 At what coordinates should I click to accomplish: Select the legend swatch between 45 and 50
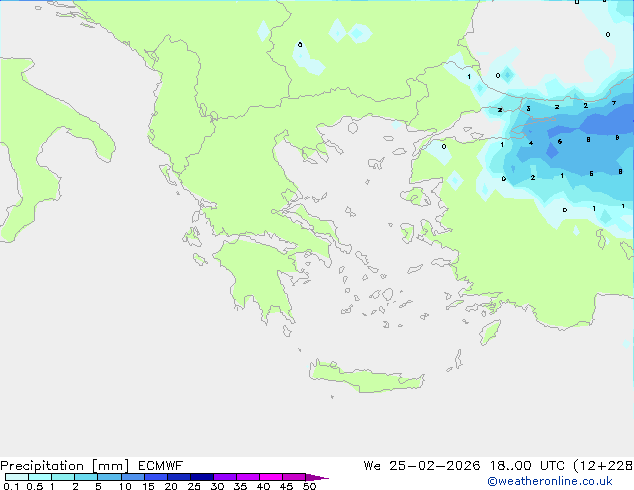[x=294, y=477]
